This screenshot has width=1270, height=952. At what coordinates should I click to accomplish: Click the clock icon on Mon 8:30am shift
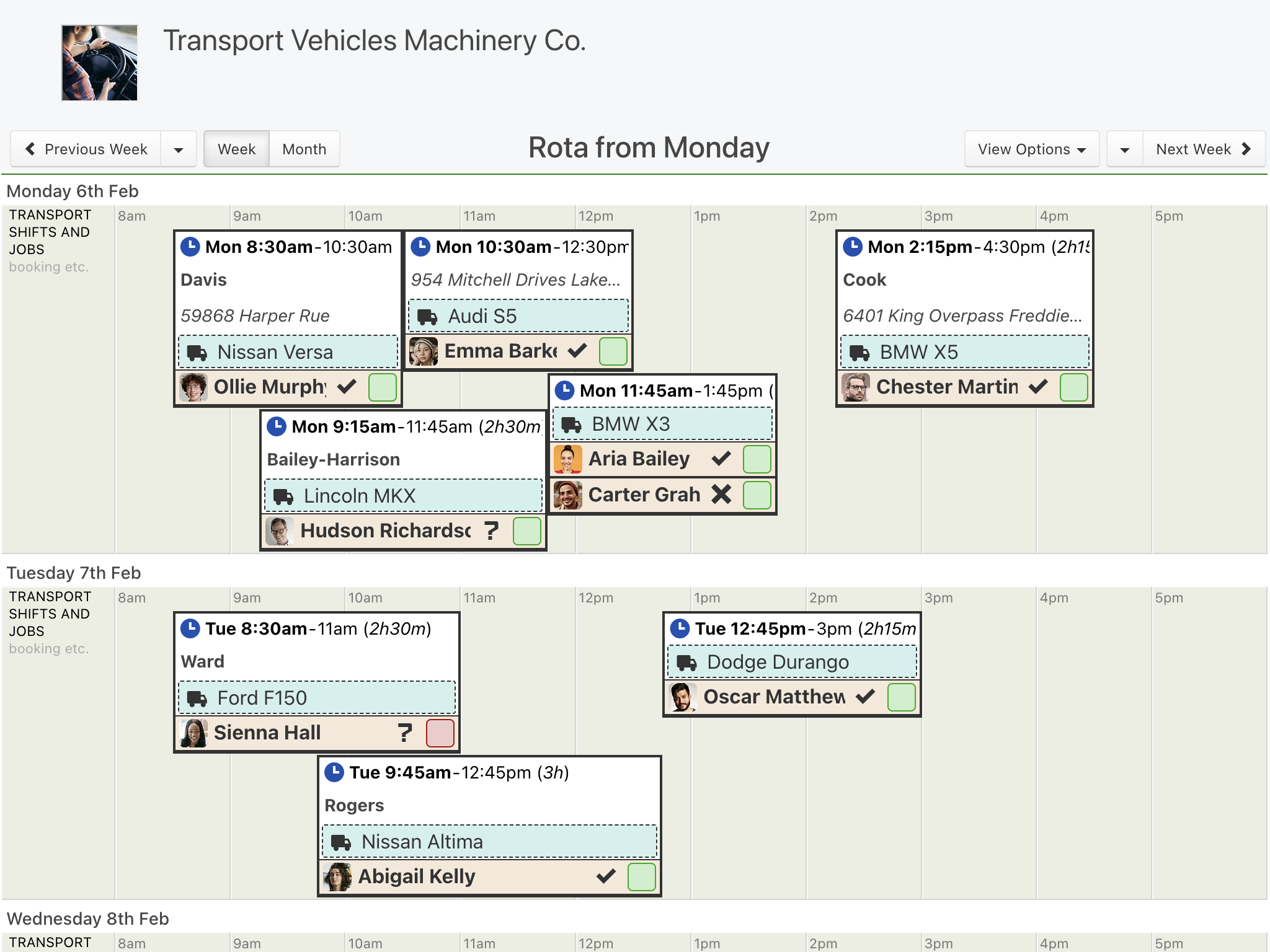tap(190, 247)
